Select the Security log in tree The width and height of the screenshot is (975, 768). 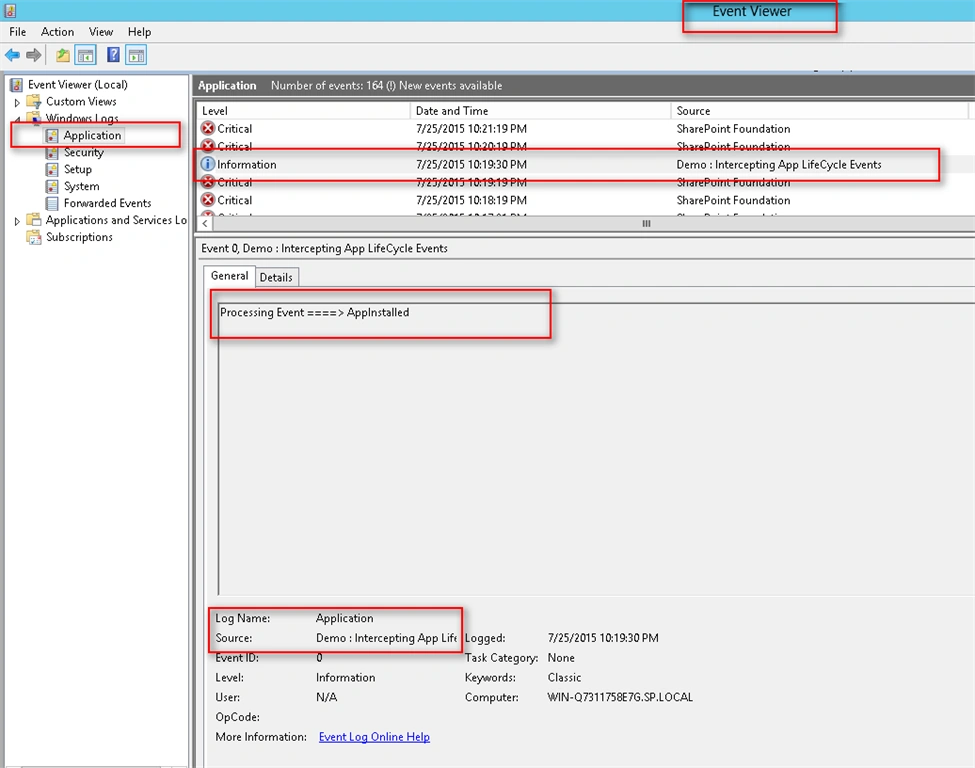click(x=83, y=152)
